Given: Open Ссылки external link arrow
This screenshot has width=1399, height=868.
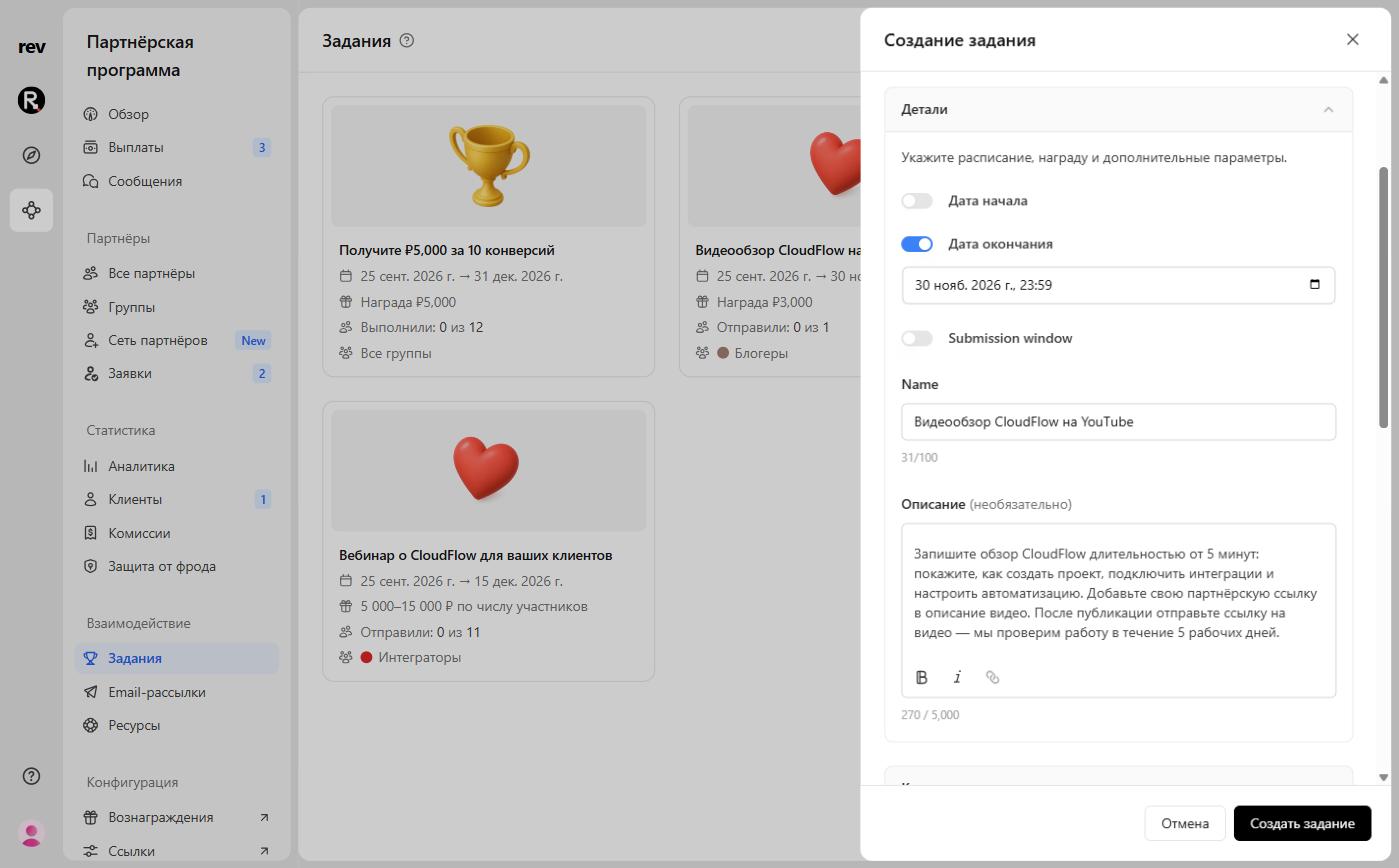Looking at the screenshot, I should pyautogui.click(x=264, y=851).
